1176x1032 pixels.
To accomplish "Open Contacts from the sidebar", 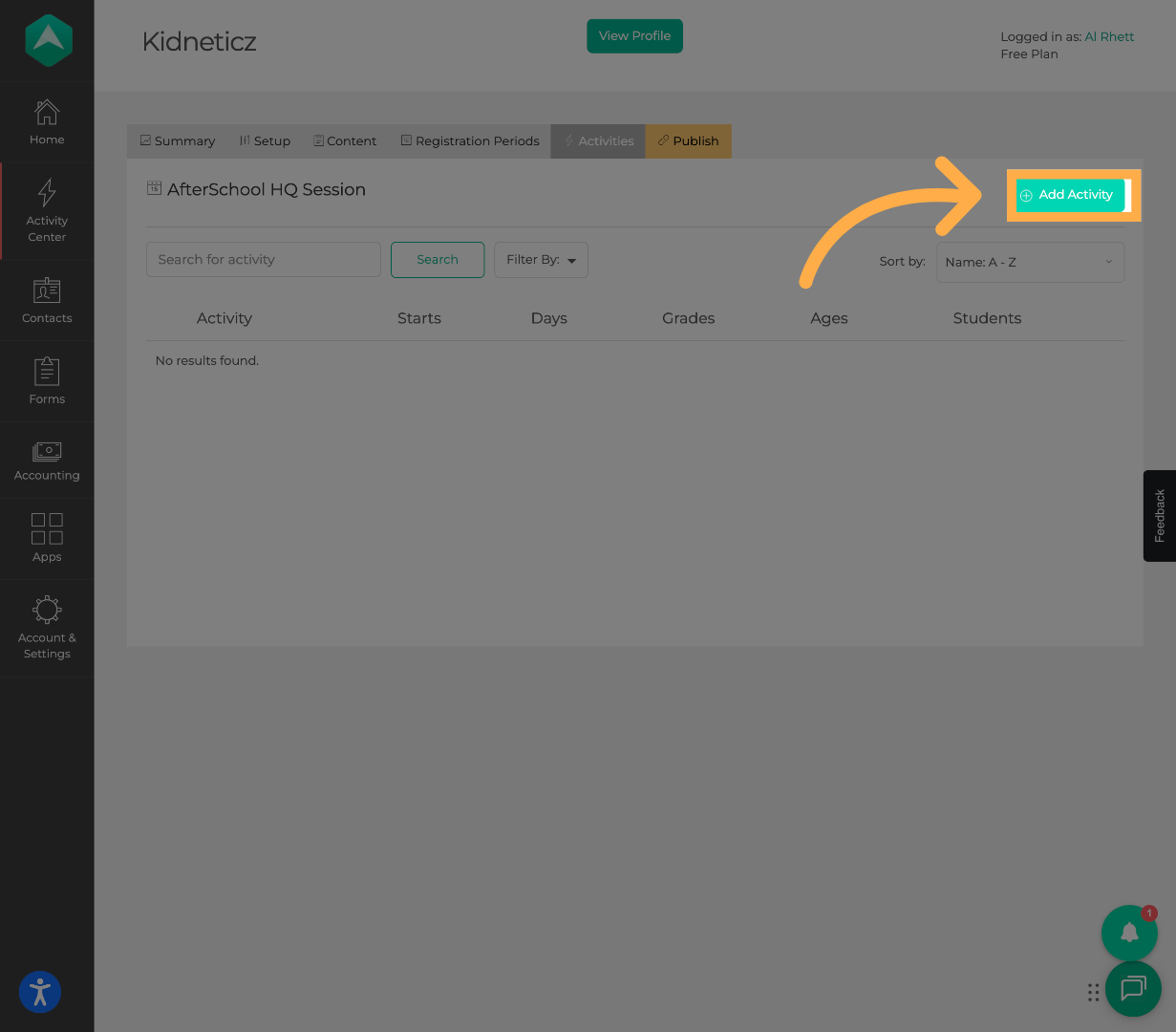I will [46, 299].
